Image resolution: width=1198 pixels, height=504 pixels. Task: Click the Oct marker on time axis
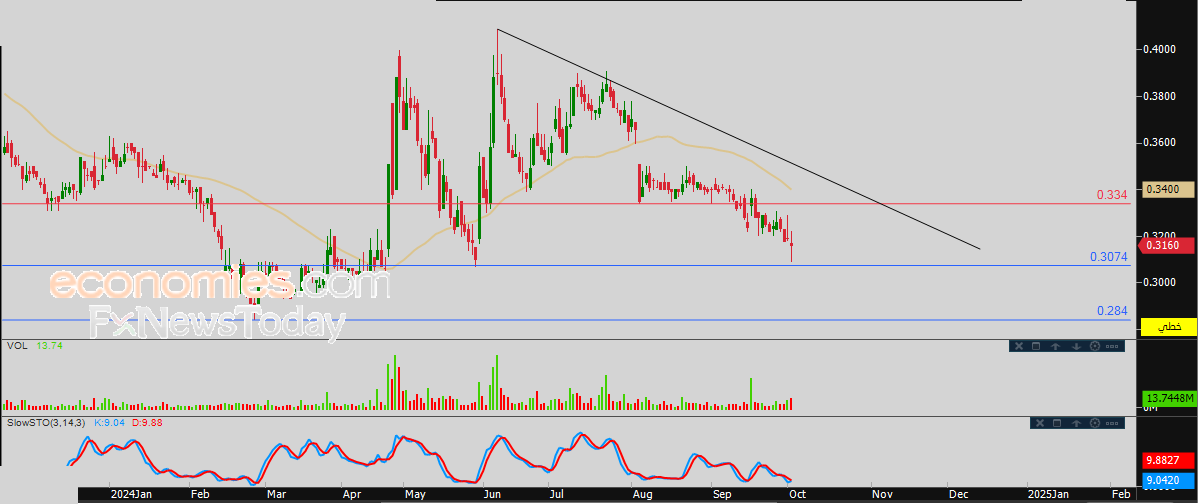798,494
